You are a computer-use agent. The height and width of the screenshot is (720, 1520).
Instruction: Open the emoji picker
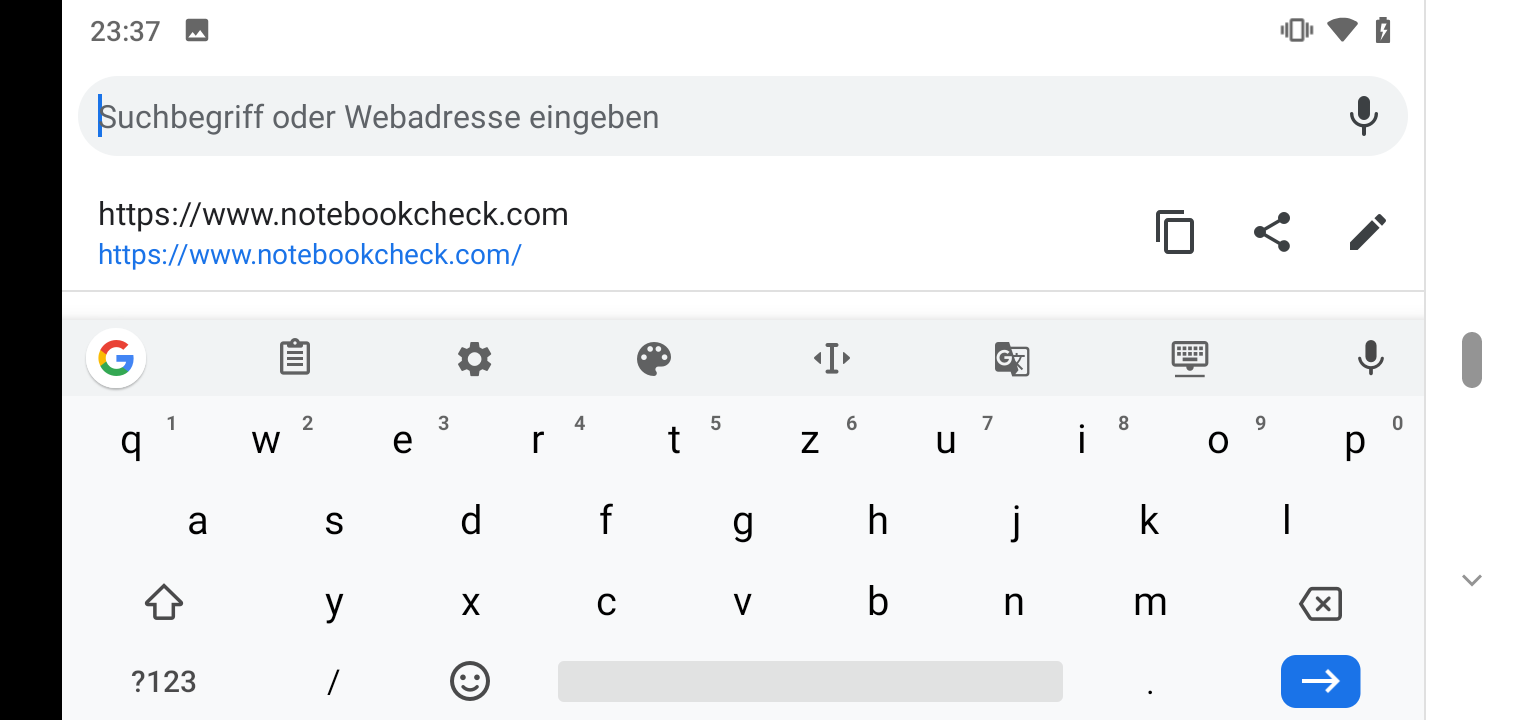(470, 682)
